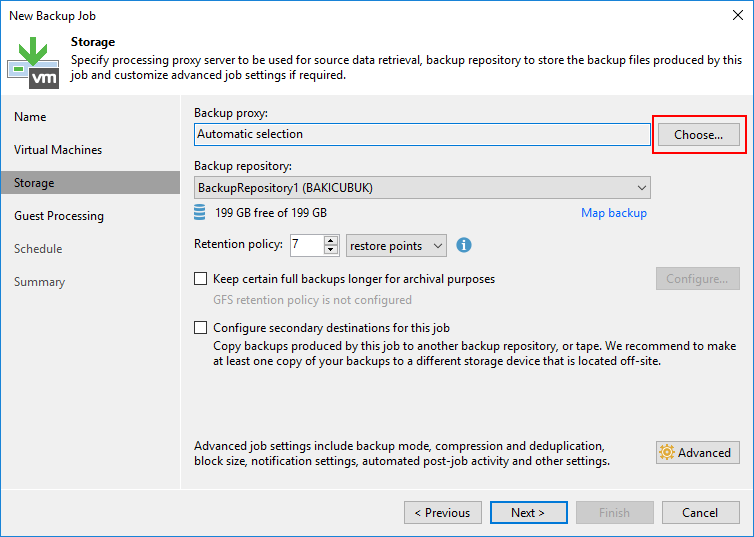Open the Map backup link
The image size is (754, 537).
[613, 213]
